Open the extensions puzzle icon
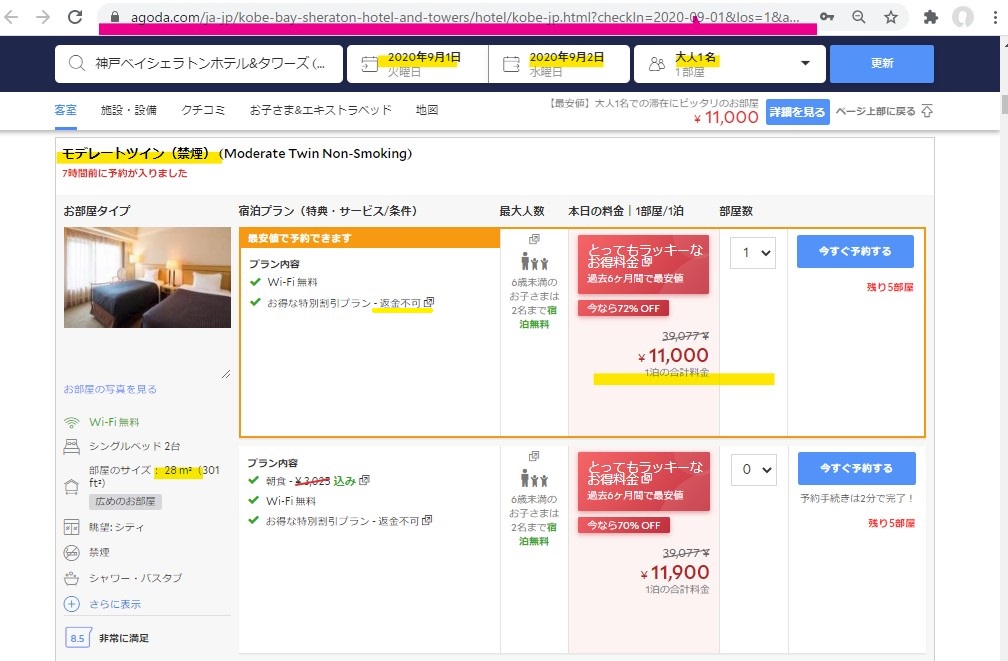 click(x=930, y=17)
